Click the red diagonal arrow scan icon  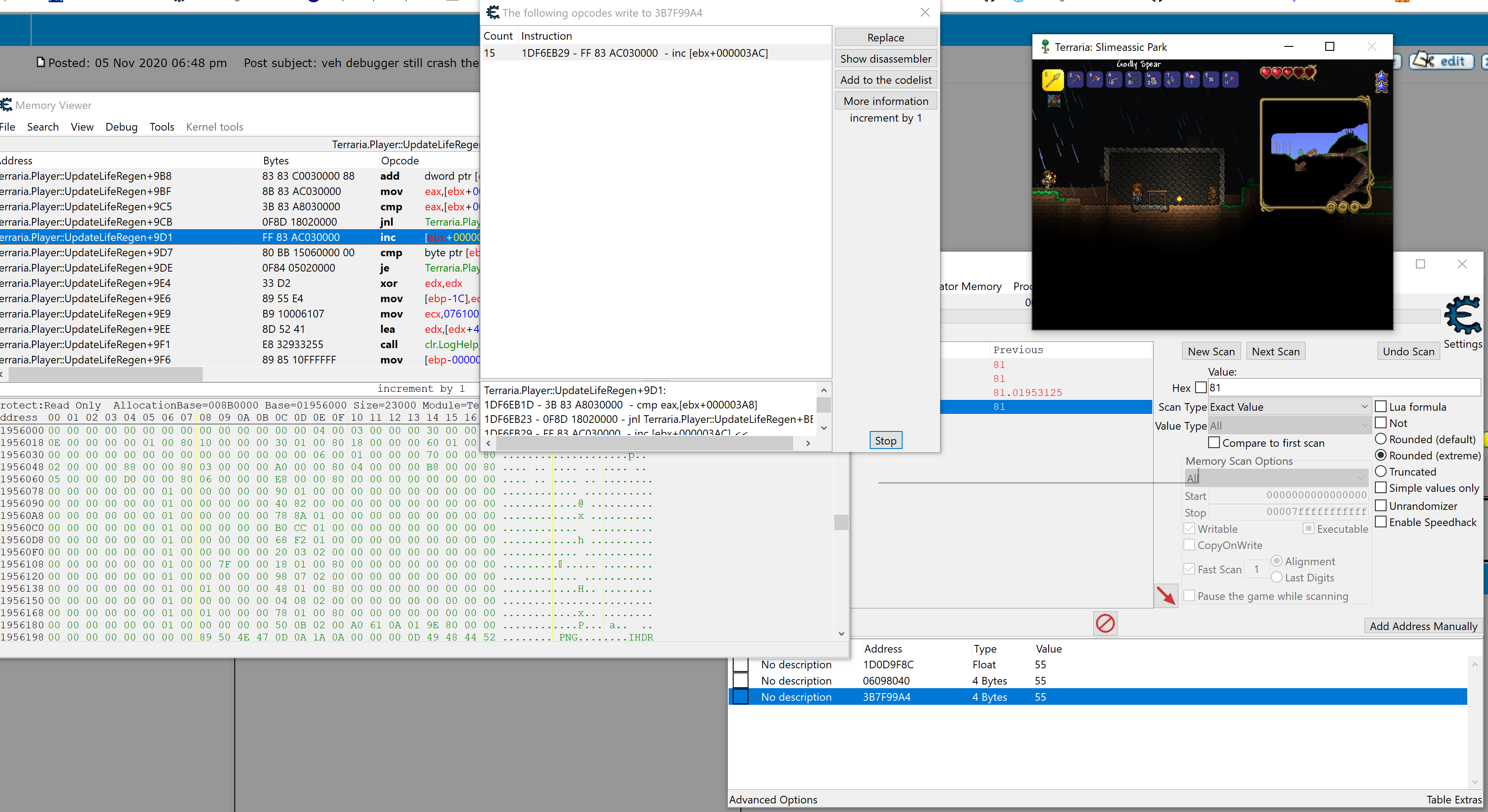point(1167,595)
